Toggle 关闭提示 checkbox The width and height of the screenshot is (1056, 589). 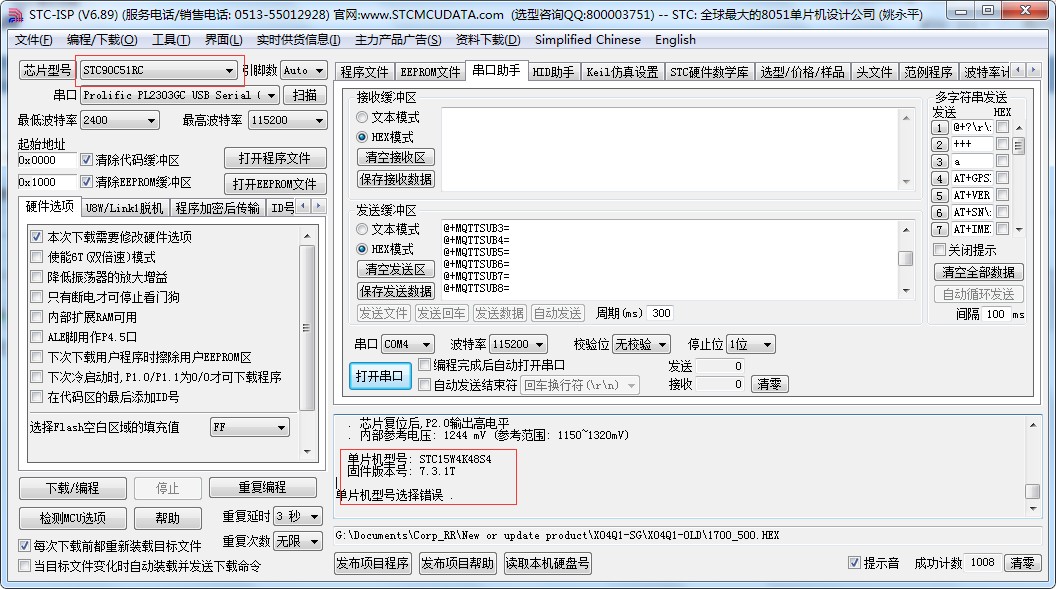tap(939, 250)
